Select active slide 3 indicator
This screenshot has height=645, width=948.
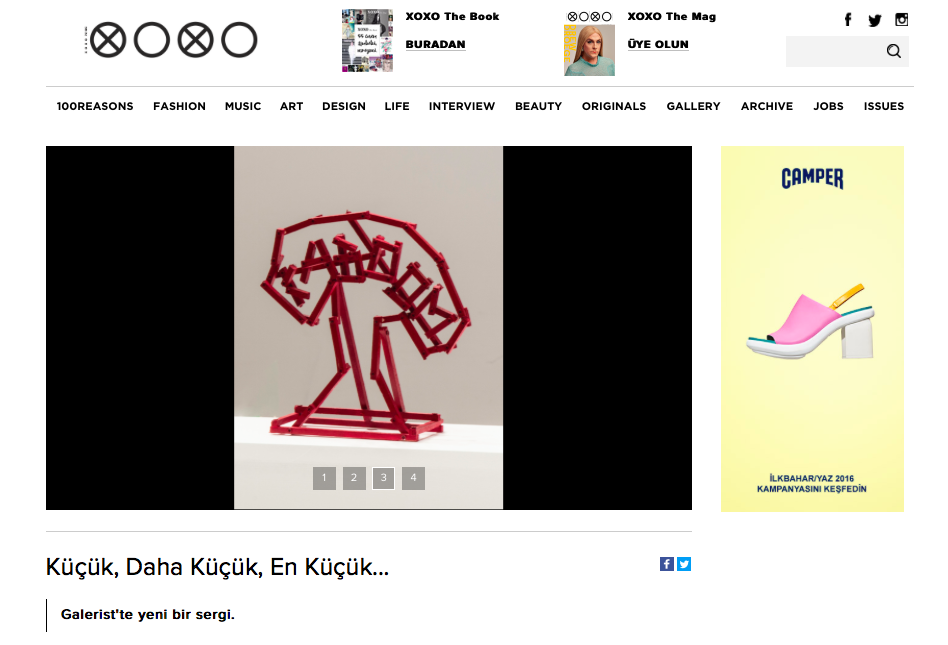pyautogui.click(x=383, y=478)
